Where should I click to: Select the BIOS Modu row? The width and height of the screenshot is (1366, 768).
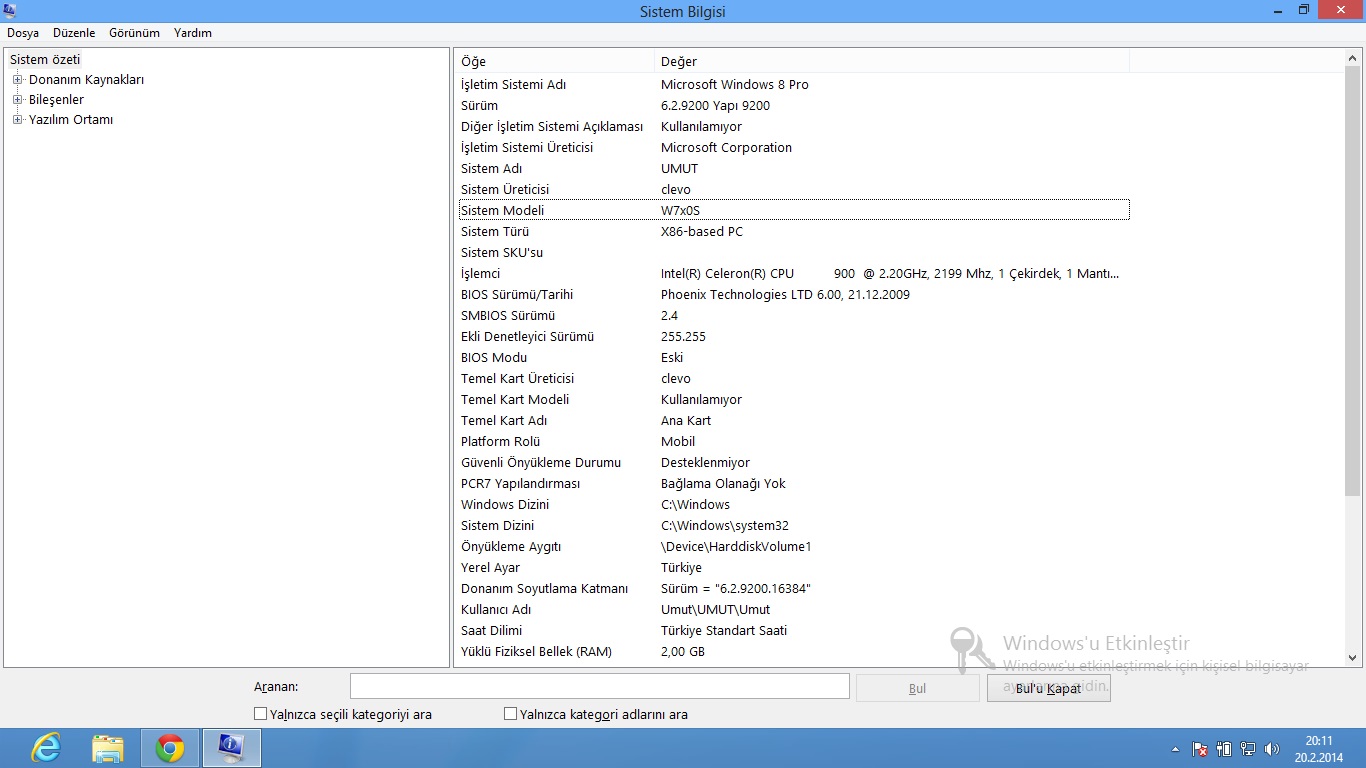[794, 358]
